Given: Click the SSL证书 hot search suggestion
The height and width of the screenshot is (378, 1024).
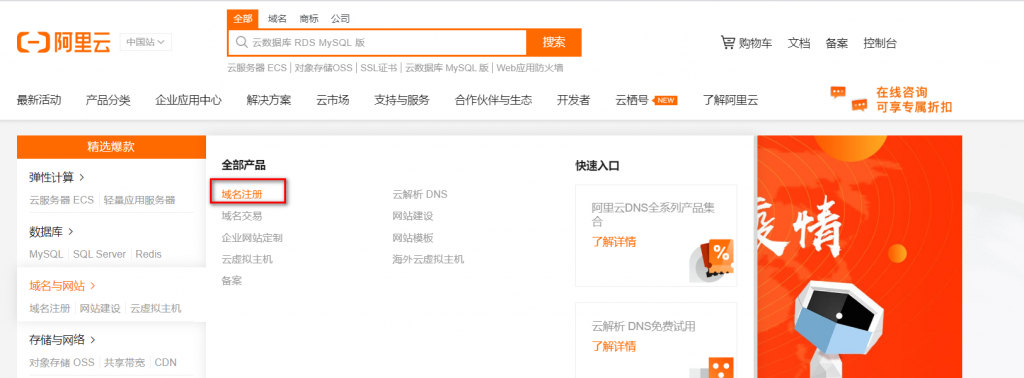Looking at the screenshot, I should point(379,67).
